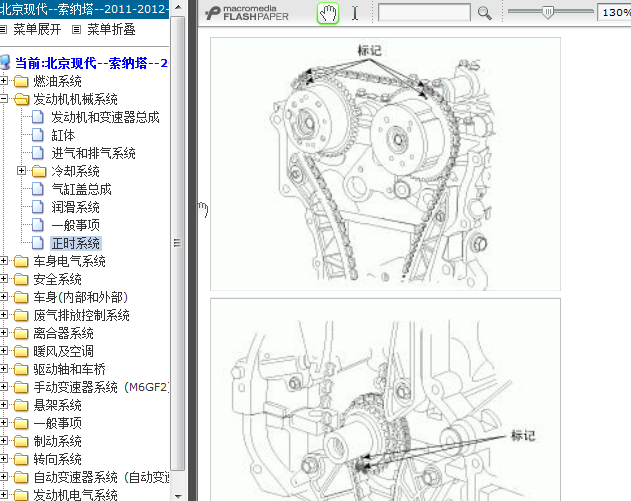Expand the 暖风及空调 folder node
The width and height of the screenshot is (631, 501).
pos(4,350)
